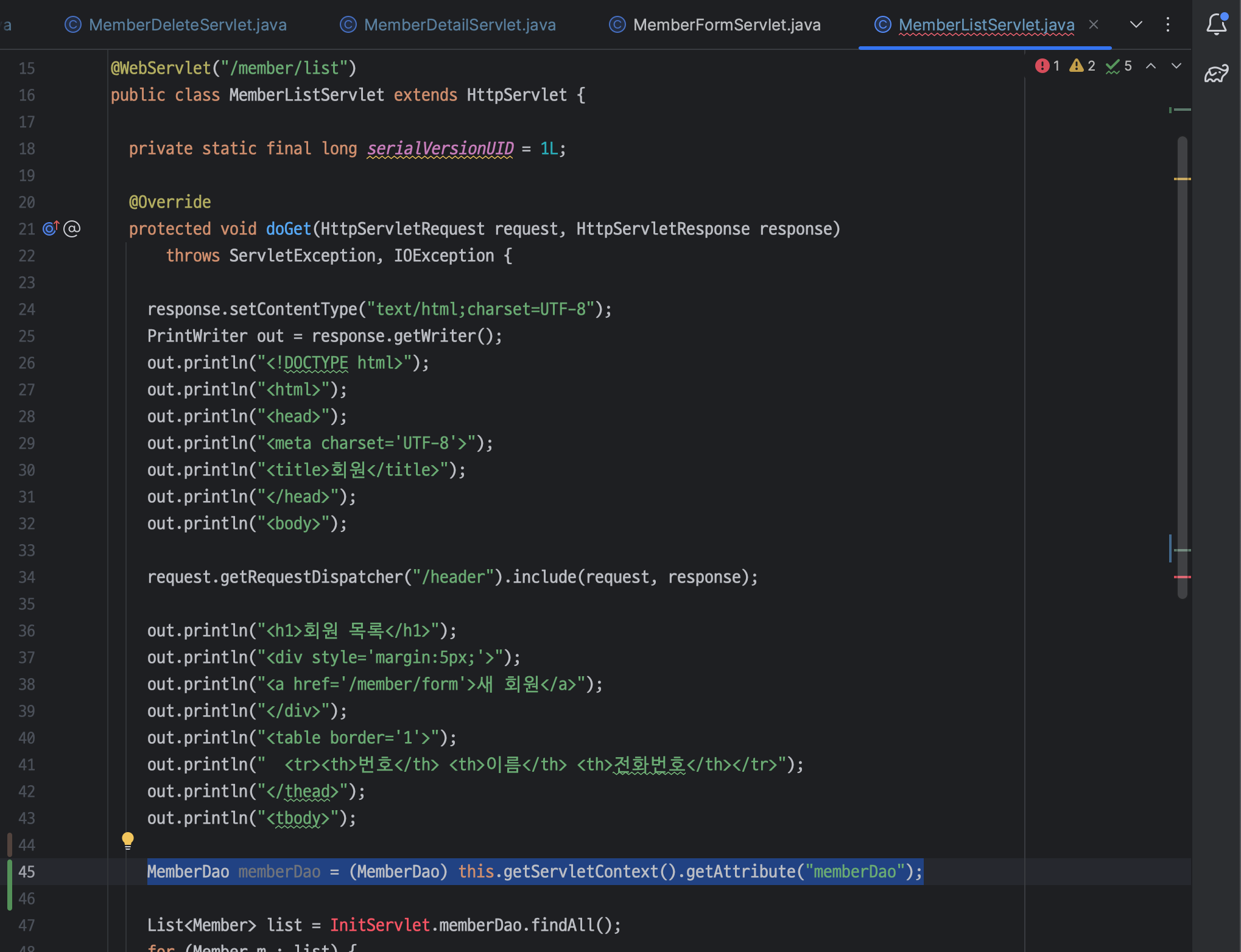Switch to MemberFormServlet.java tab
The width and height of the screenshot is (1241, 952).
click(726, 24)
